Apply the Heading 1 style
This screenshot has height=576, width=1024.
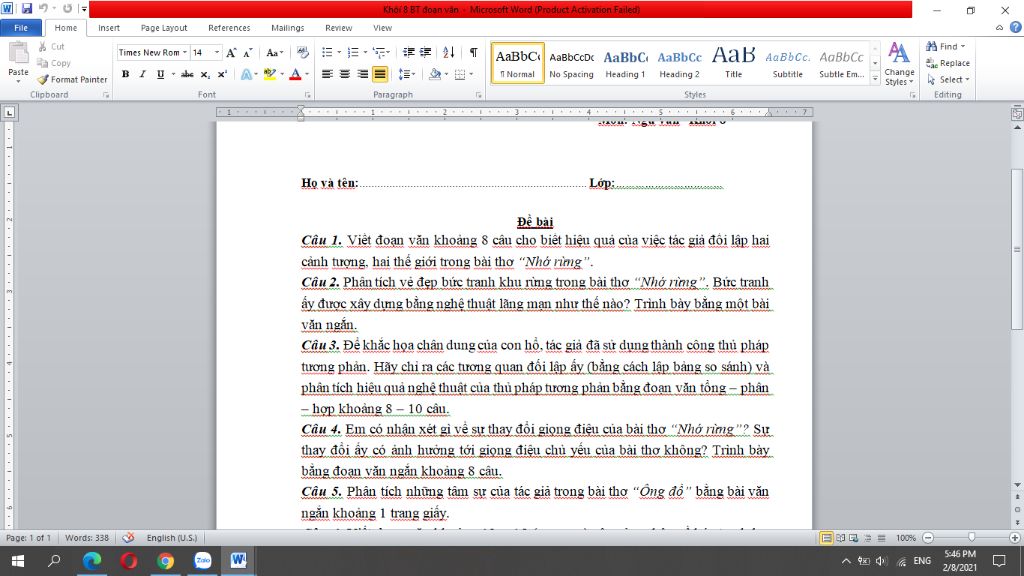625,63
